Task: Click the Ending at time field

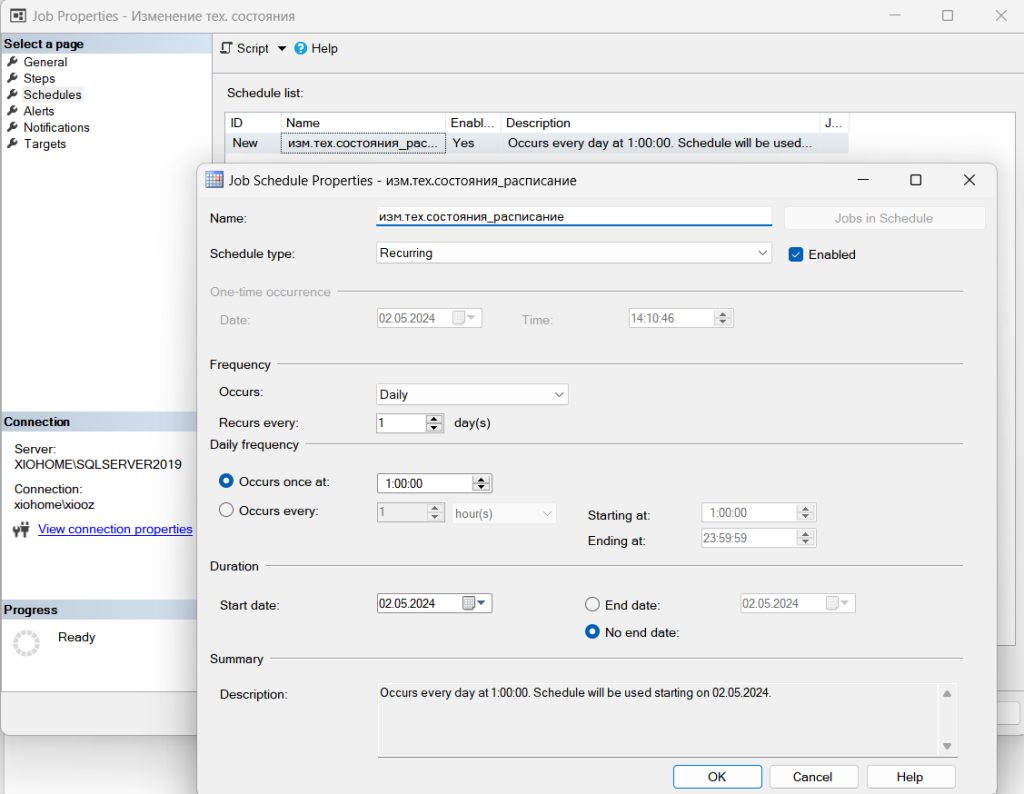Action: pyautogui.click(x=749, y=538)
